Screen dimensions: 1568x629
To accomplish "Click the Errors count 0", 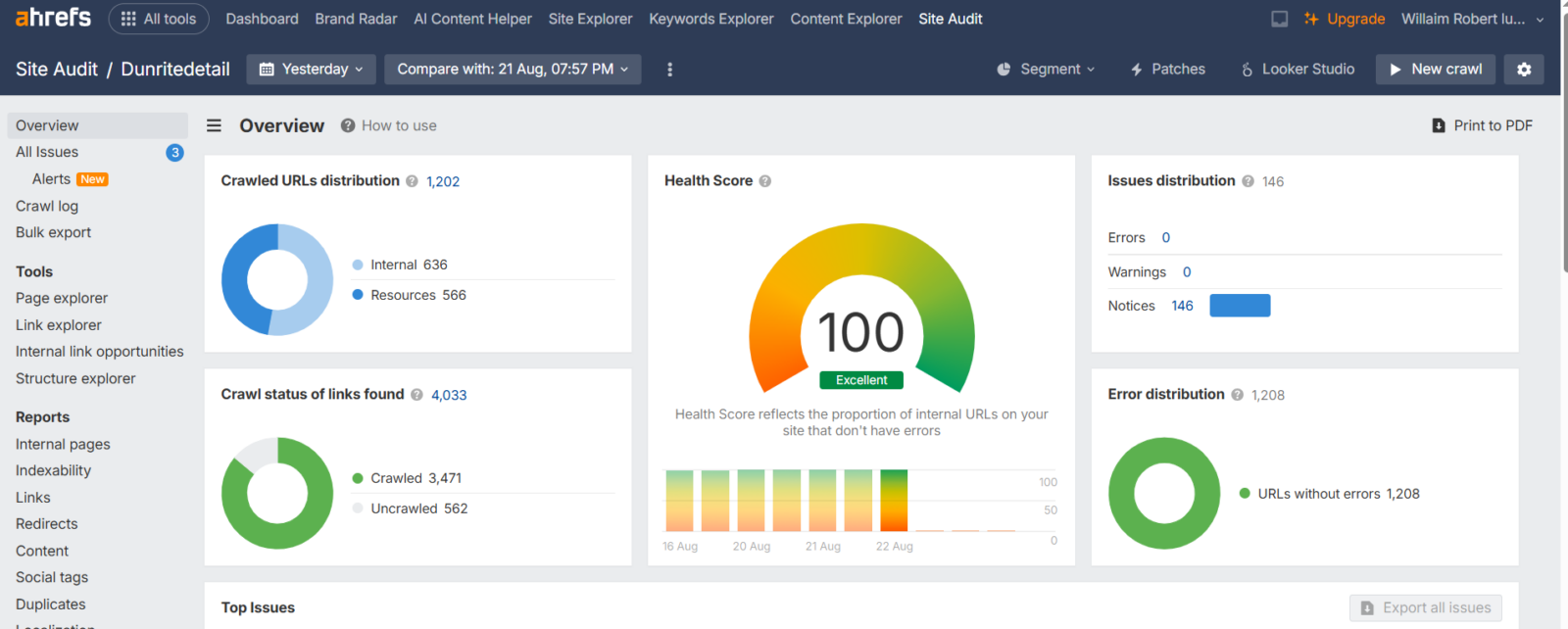I will coord(1166,237).
